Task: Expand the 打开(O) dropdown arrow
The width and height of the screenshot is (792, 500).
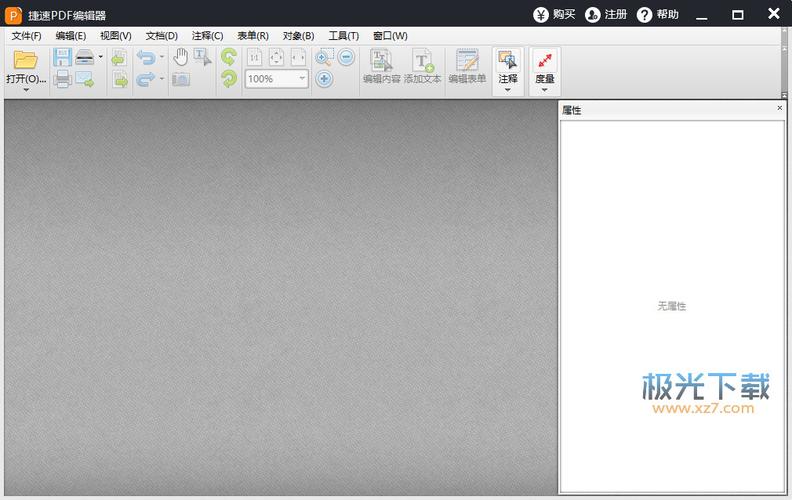Action: click(x=26, y=90)
